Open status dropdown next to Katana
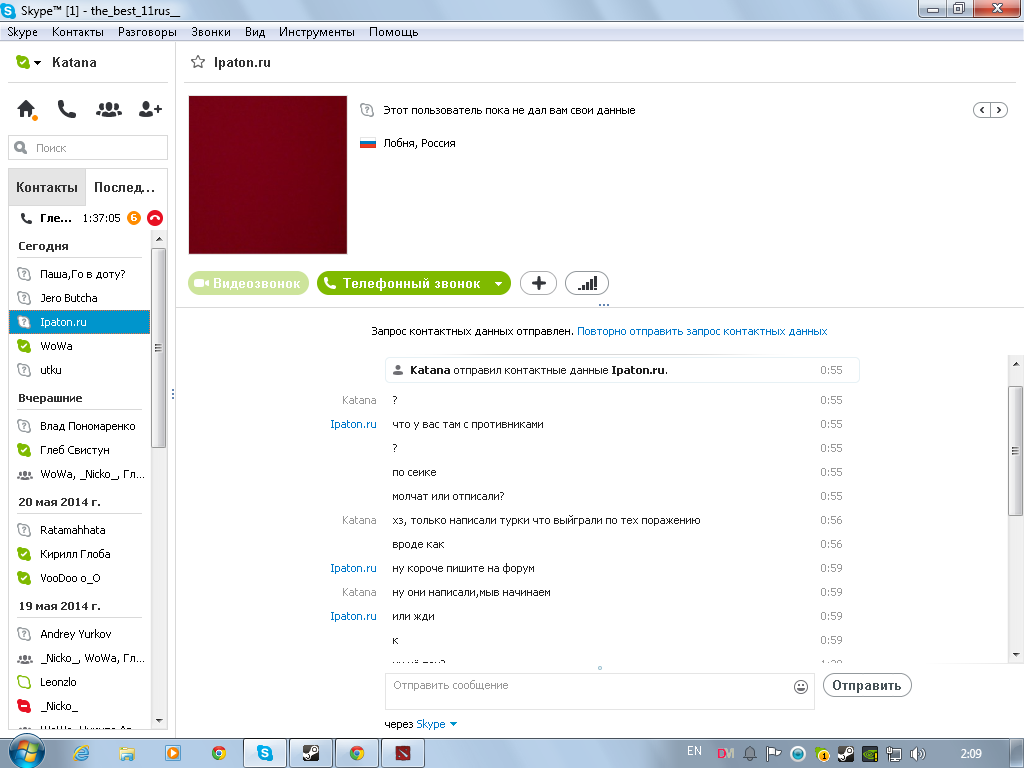Image resolution: width=1024 pixels, height=768 pixels. (37, 63)
